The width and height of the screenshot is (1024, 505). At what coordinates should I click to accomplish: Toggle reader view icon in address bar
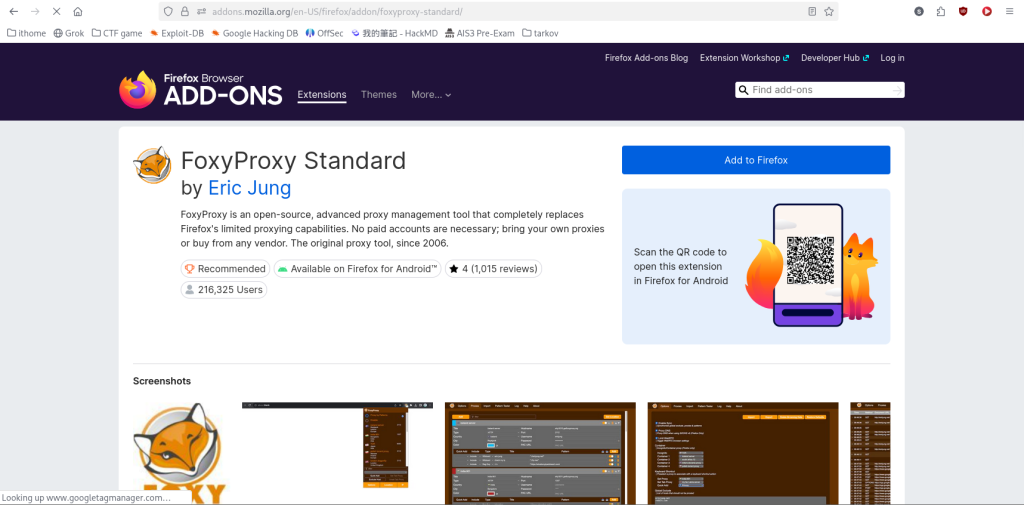pos(812,11)
